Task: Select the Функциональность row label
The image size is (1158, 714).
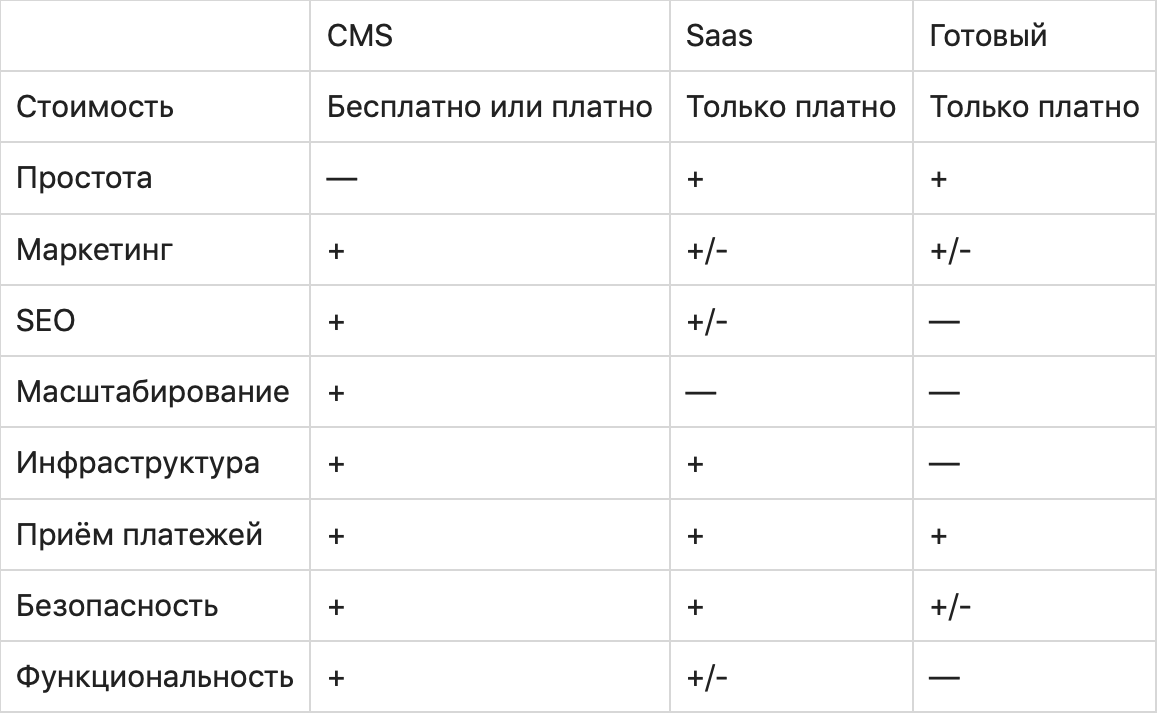Action: (x=155, y=677)
